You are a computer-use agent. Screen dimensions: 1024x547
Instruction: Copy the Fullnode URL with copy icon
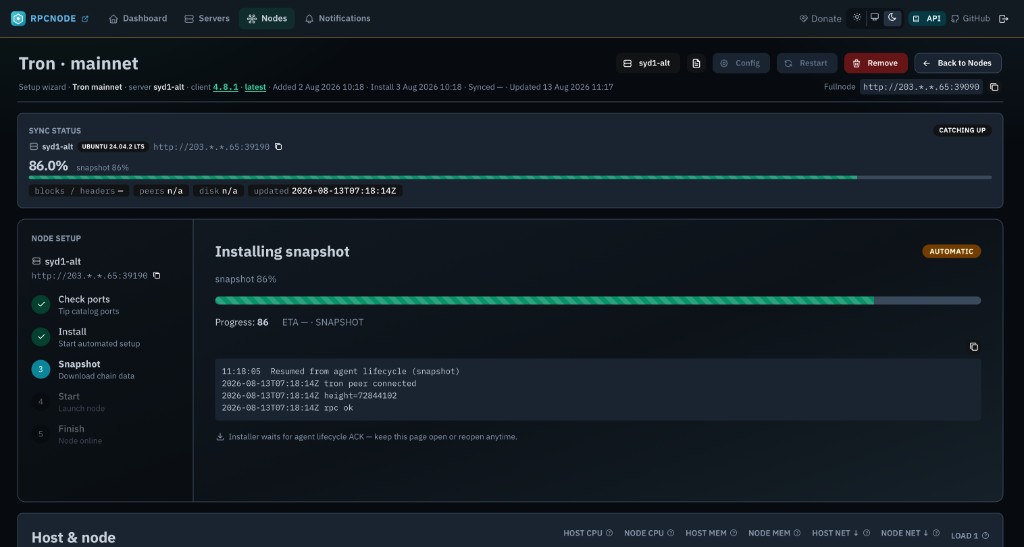994,87
